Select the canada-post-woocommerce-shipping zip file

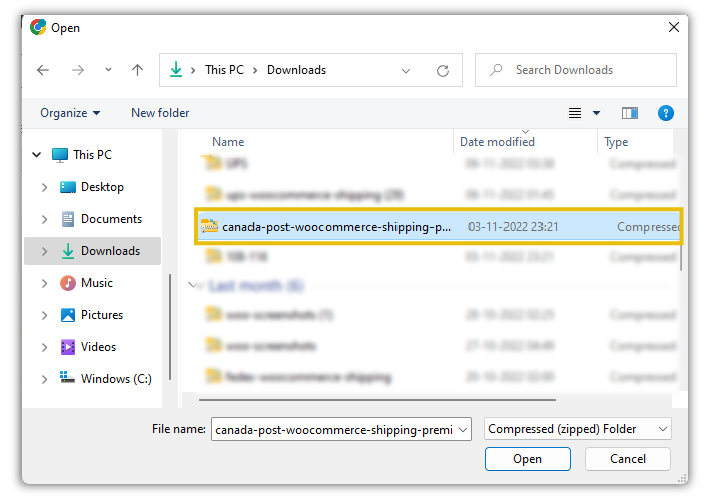tap(439, 227)
